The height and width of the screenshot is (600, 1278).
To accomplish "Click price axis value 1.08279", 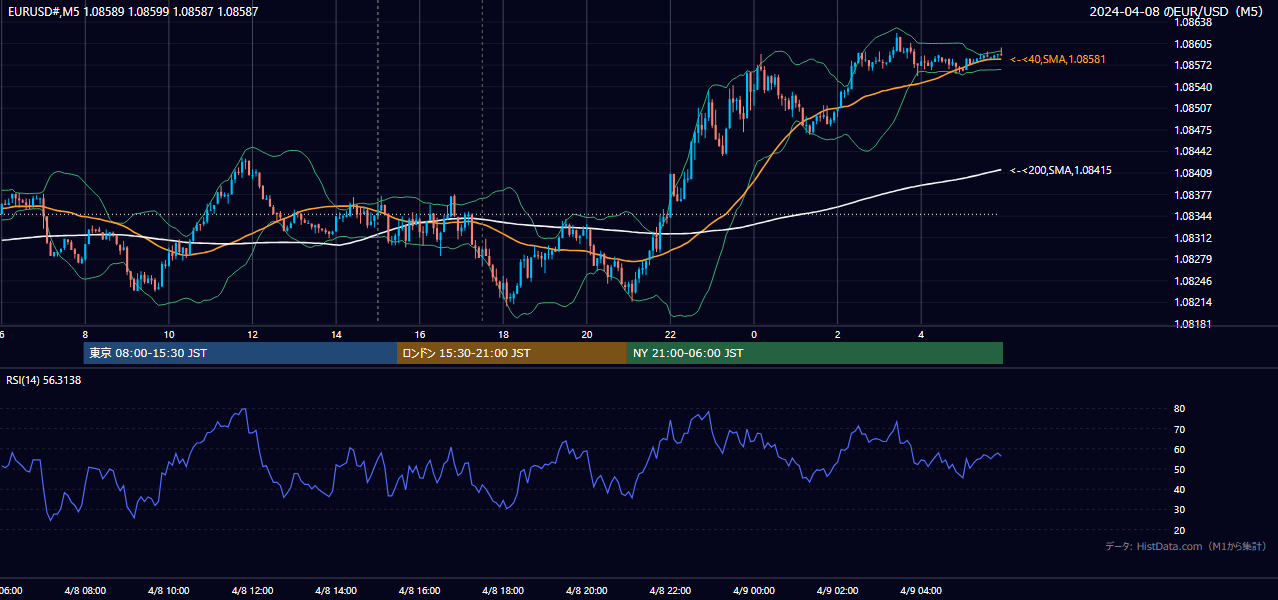I will click(1193, 260).
